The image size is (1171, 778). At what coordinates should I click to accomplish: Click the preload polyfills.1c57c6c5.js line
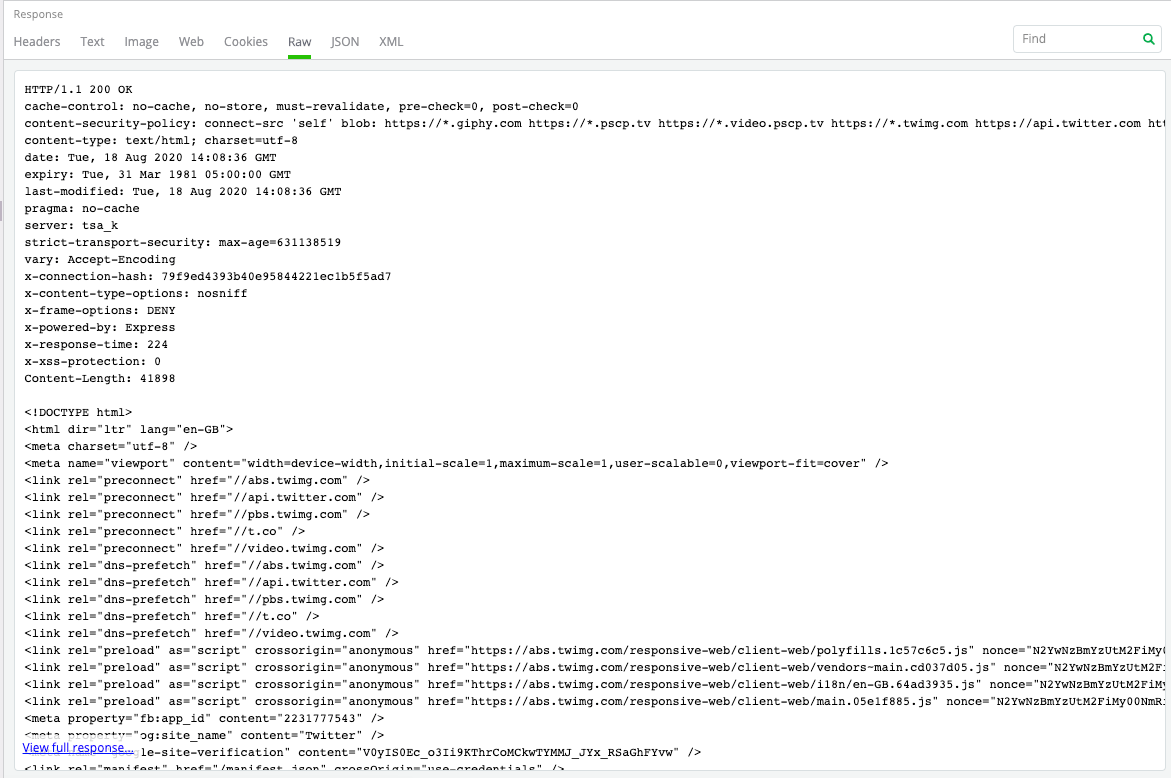pyautogui.click(x=594, y=650)
